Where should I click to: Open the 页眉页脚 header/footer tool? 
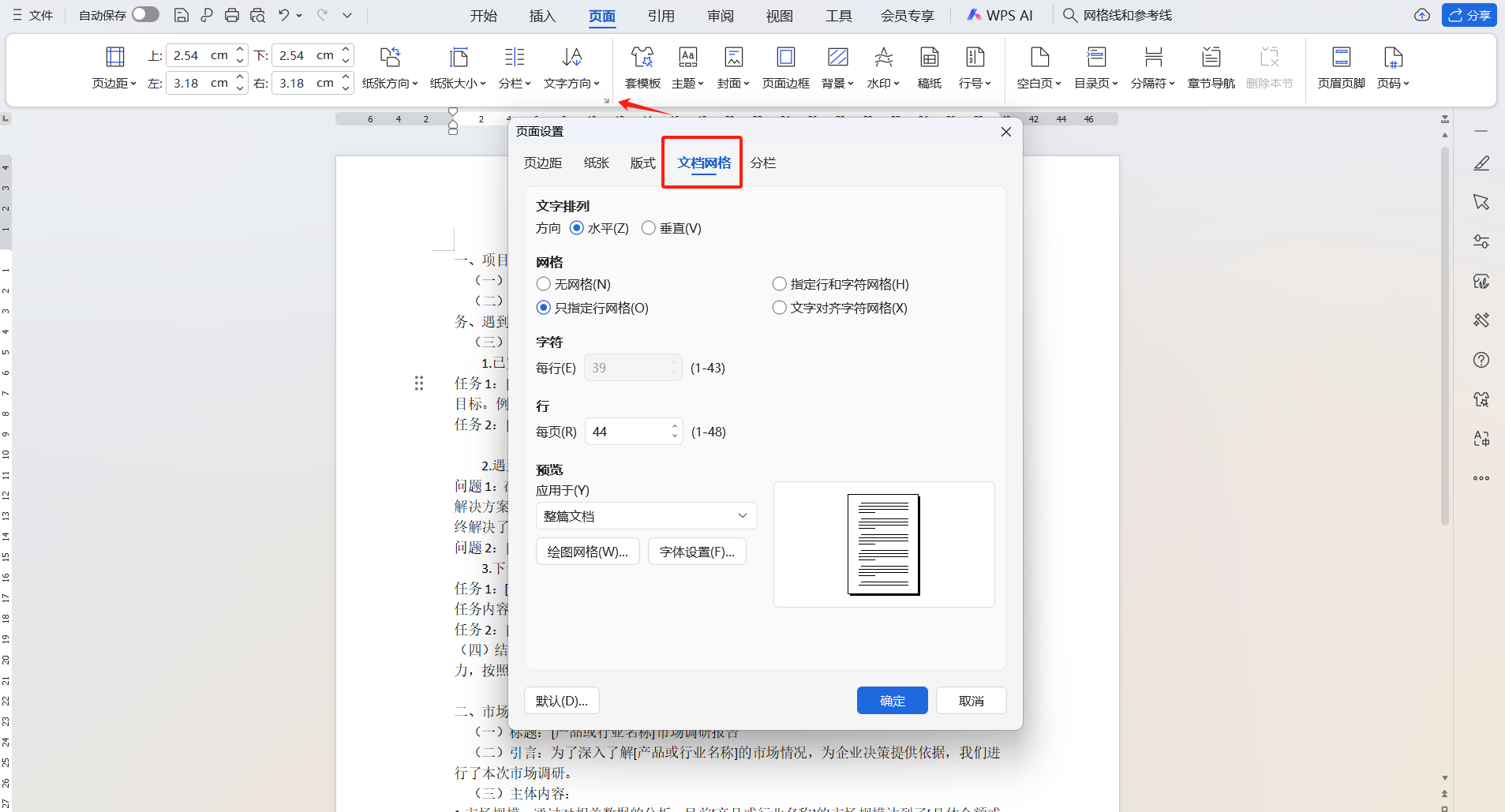point(1340,67)
